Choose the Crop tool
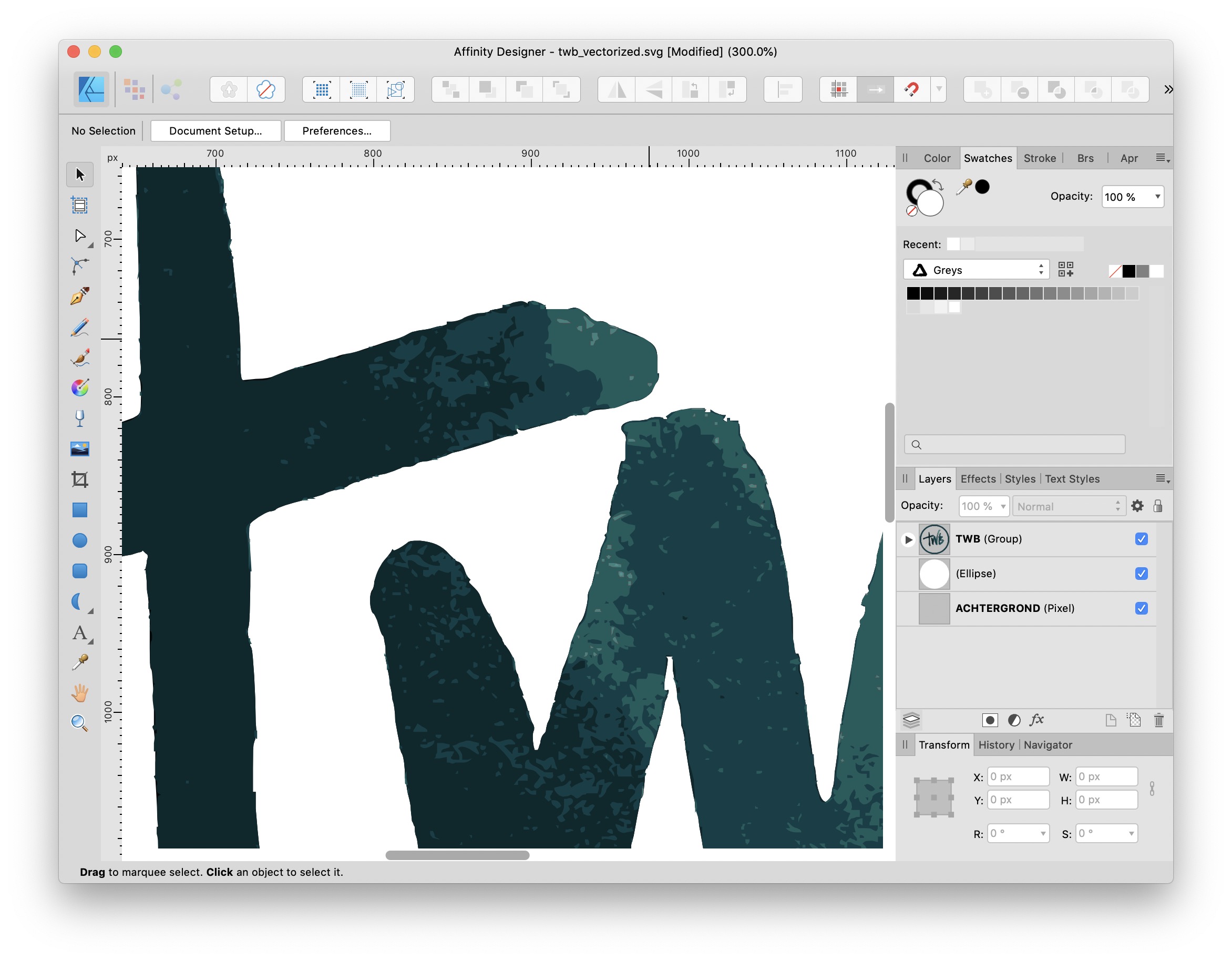Screen dimensions: 1232x961 pos(79,479)
